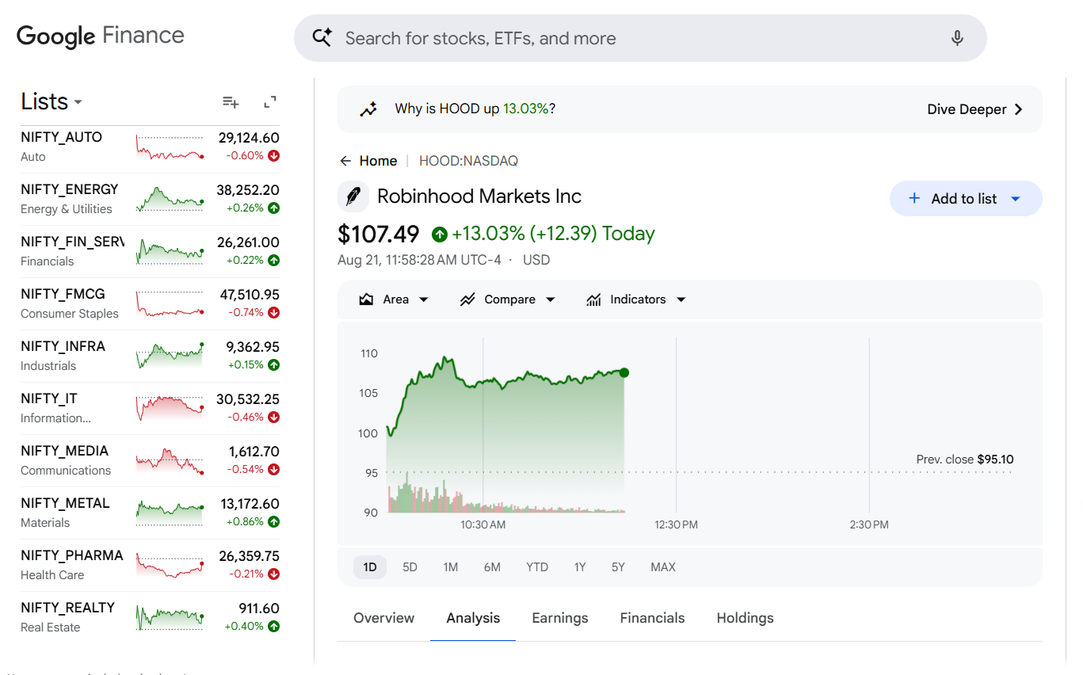Screen dimensions: 1083x675
Task: Open the Lists dropdown
Action: click(52, 102)
